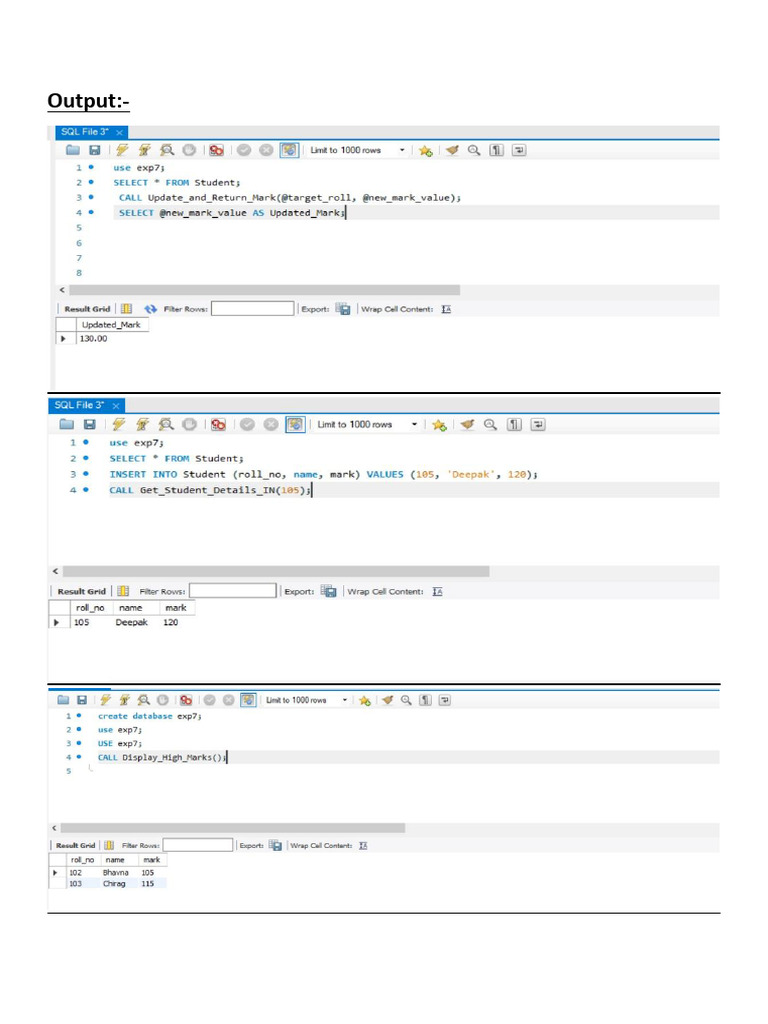Click horizontal scrollbar under Update_and_Return_Mark editor

264,290
